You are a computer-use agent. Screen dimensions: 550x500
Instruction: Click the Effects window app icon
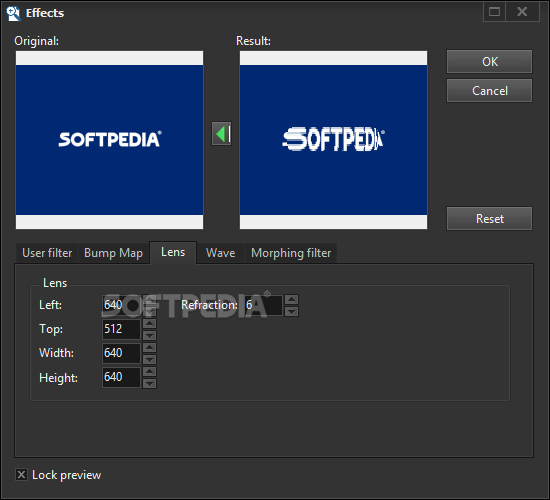(x=13, y=13)
